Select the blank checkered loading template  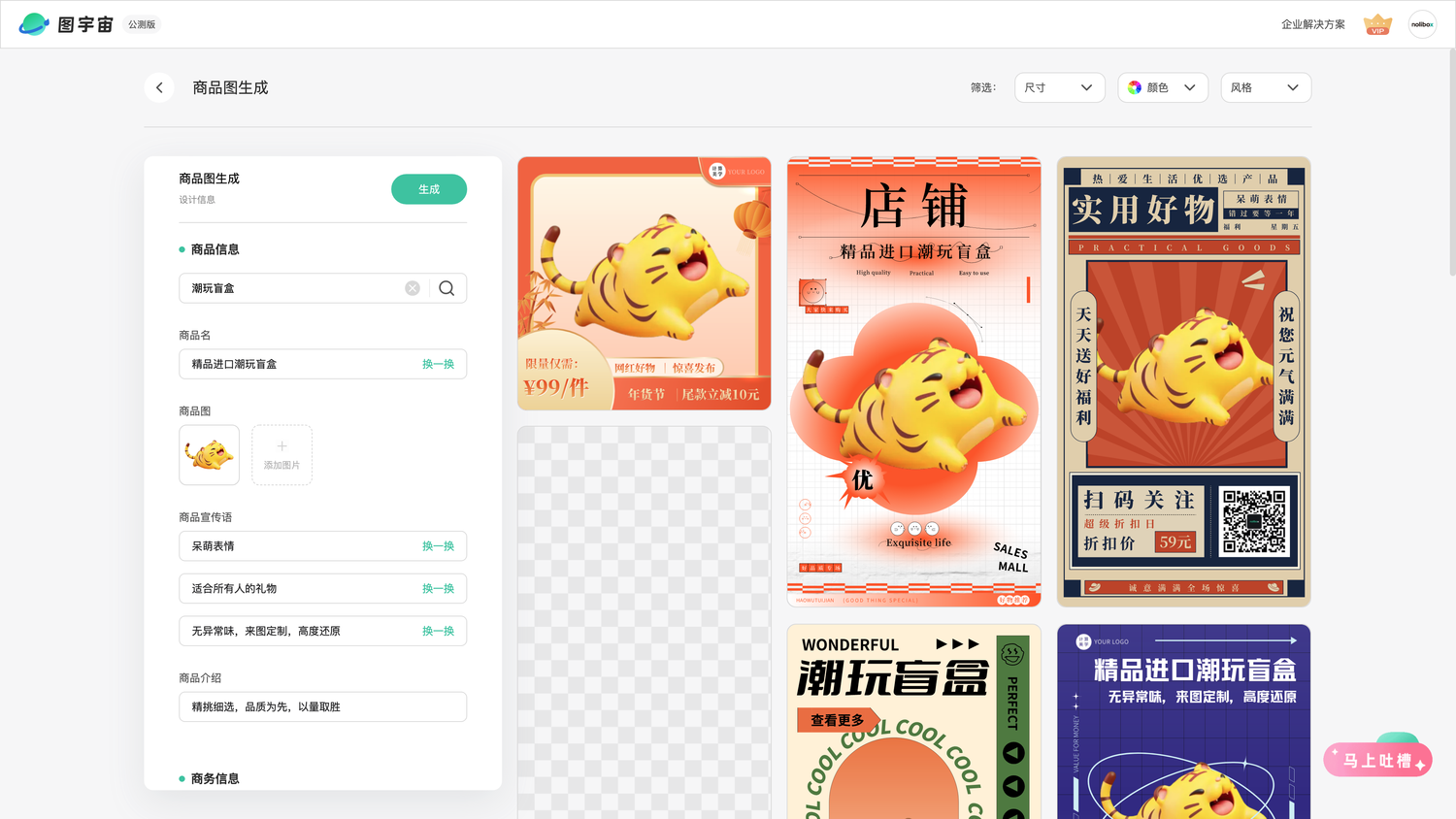click(x=645, y=622)
